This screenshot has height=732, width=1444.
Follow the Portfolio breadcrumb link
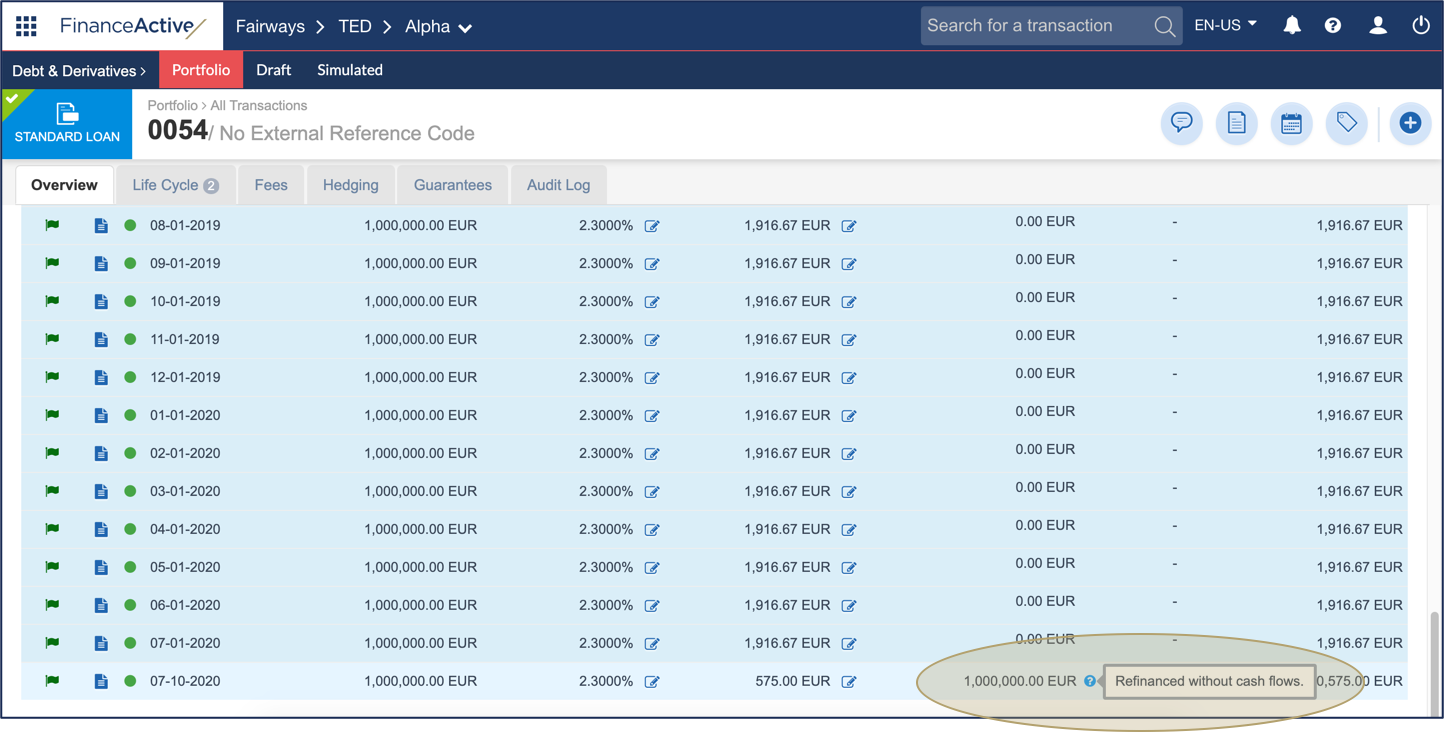tap(172, 105)
